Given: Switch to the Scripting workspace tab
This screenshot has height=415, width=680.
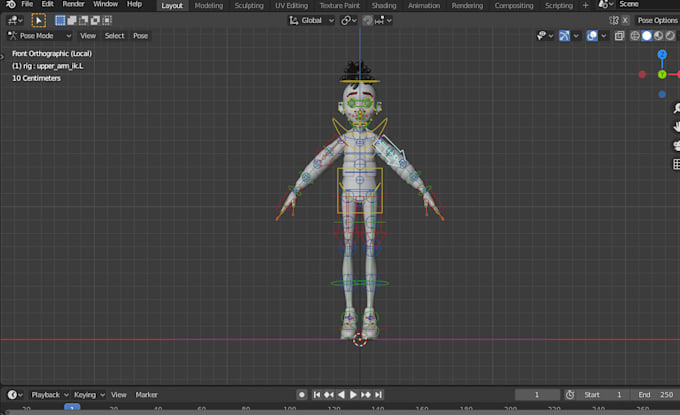Looking at the screenshot, I should pyautogui.click(x=559, y=6).
